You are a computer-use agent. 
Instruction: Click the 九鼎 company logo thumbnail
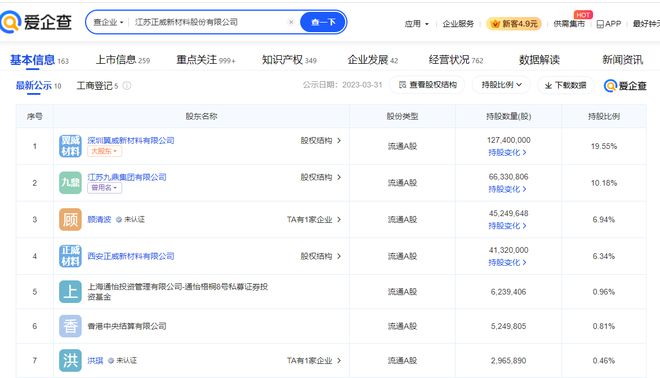click(70, 182)
